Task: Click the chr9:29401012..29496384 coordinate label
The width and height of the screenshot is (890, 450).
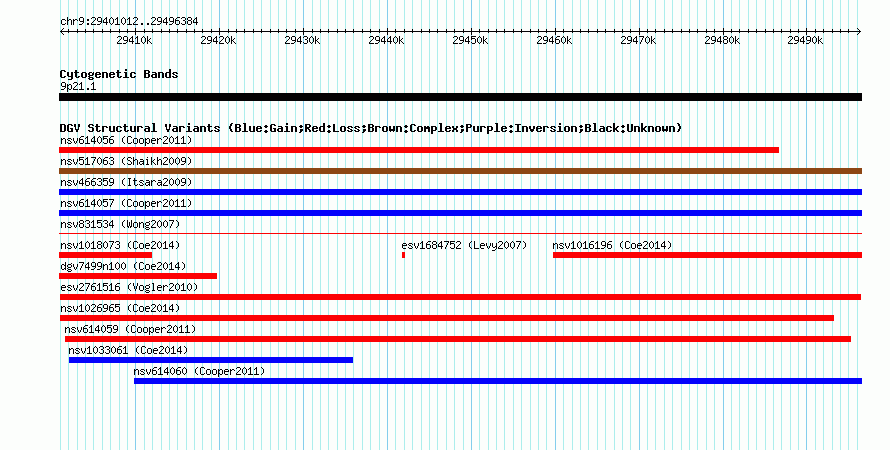Action: [129, 22]
